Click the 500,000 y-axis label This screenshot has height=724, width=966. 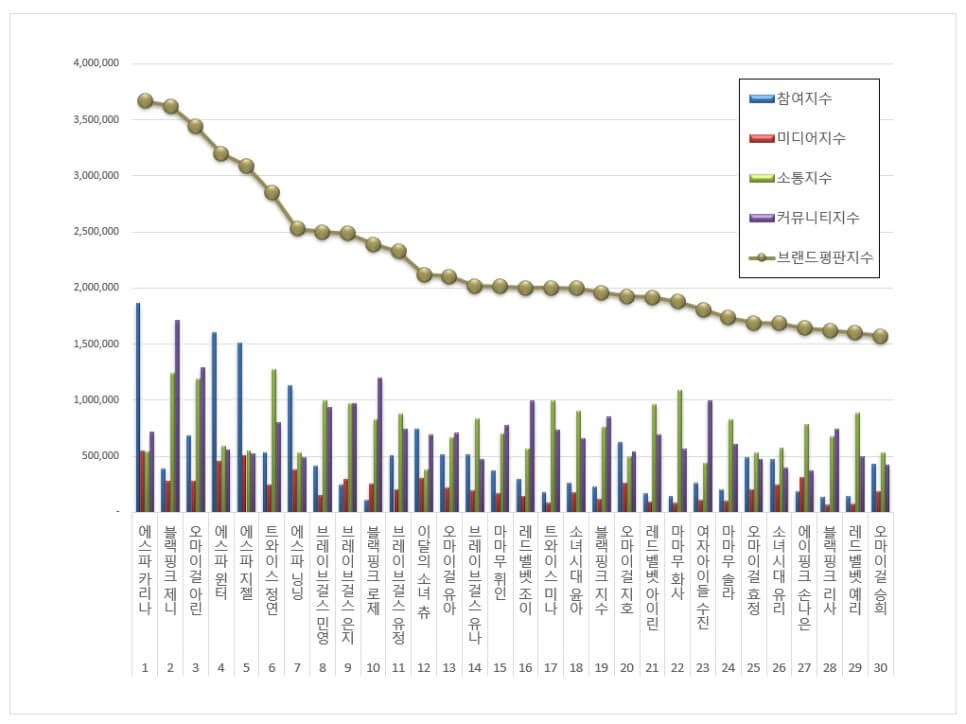(100, 456)
